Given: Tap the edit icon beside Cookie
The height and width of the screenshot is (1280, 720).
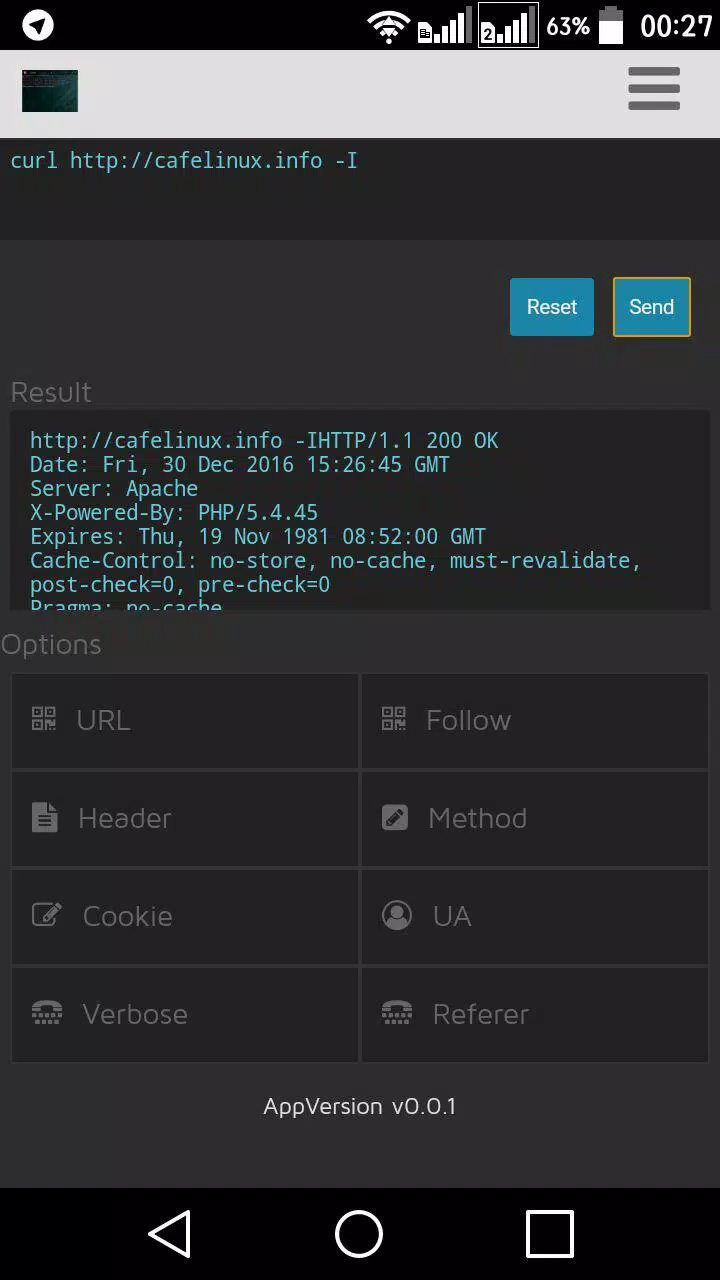Looking at the screenshot, I should [46, 915].
